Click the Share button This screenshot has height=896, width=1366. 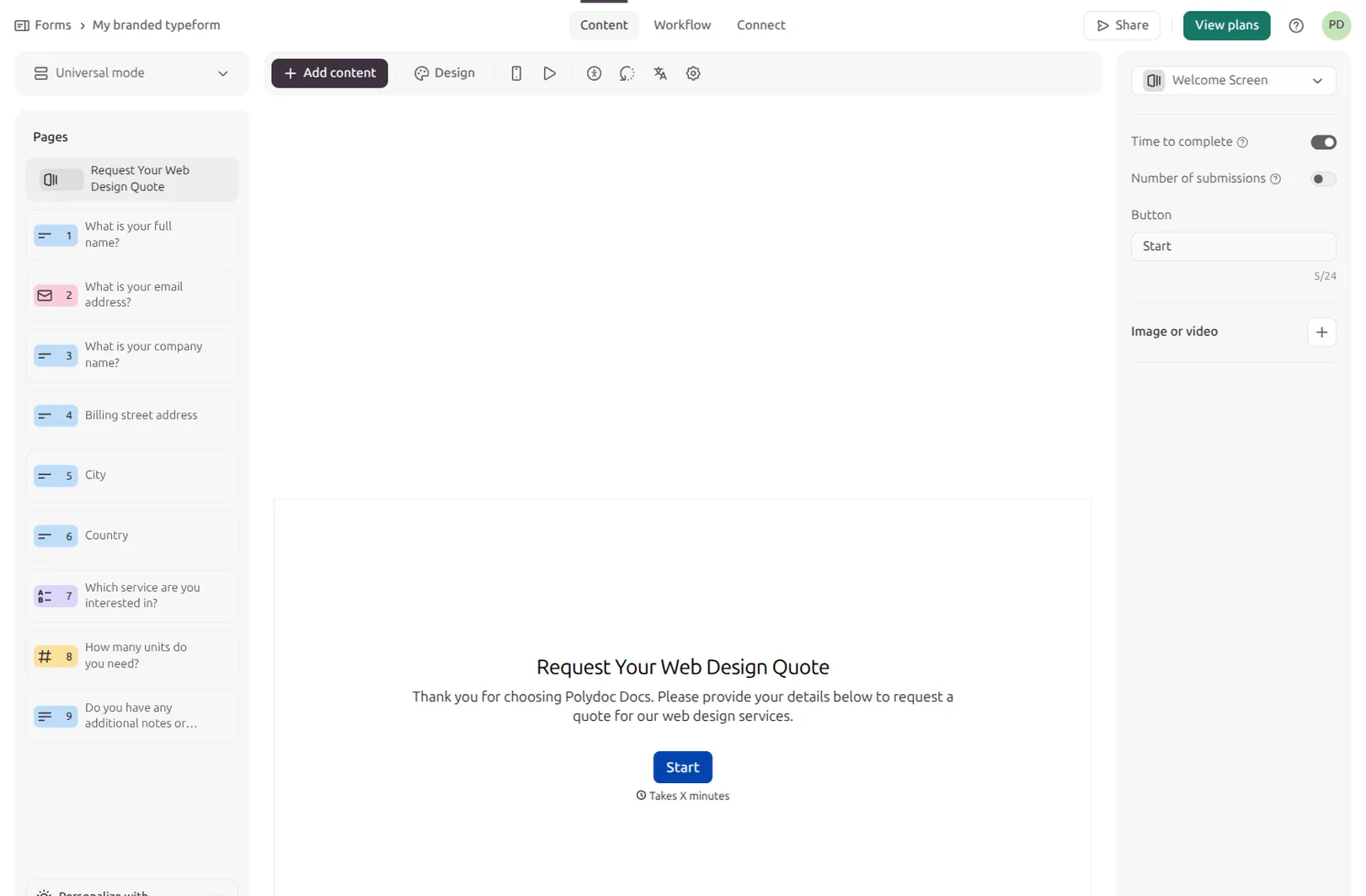pyautogui.click(x=1122, y=25)
